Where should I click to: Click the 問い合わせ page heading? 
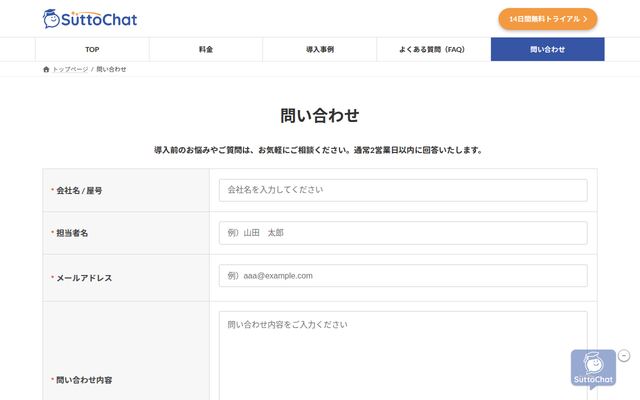pos(320,116)
